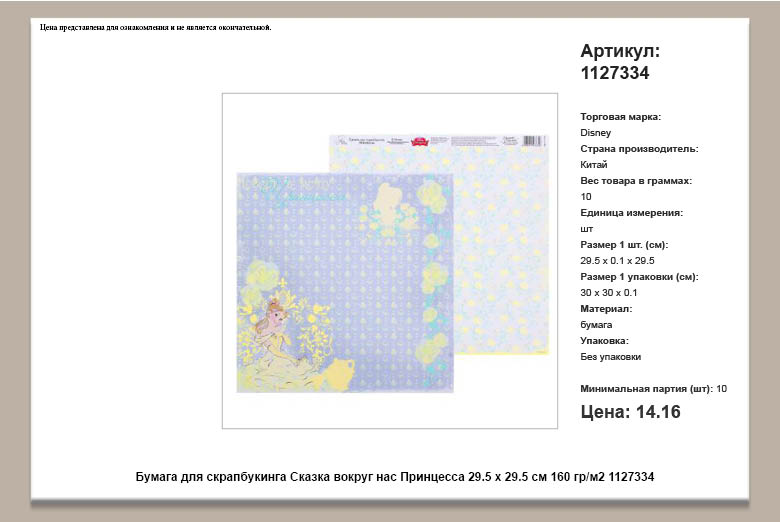
Task: Click the price Цена: 14.16
Action: pyautogui.click(x=630, y=411)
